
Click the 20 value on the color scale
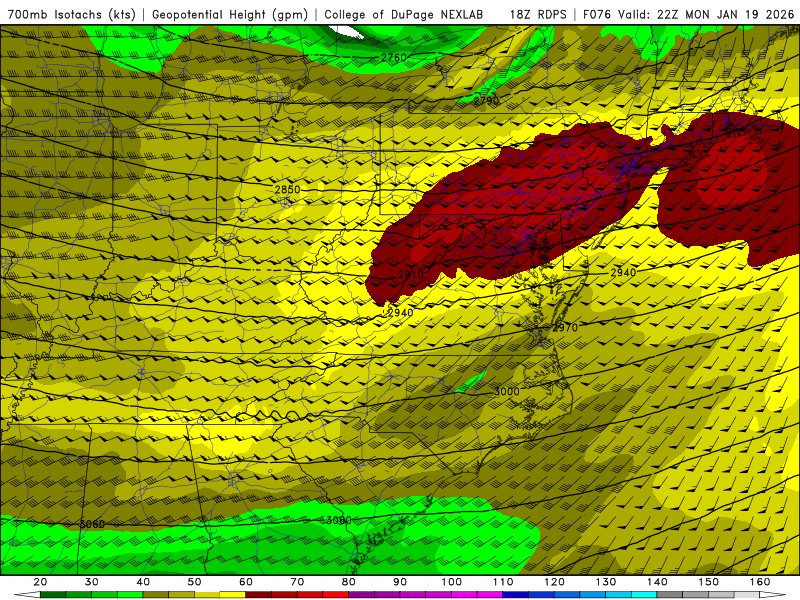click(40, 582)
